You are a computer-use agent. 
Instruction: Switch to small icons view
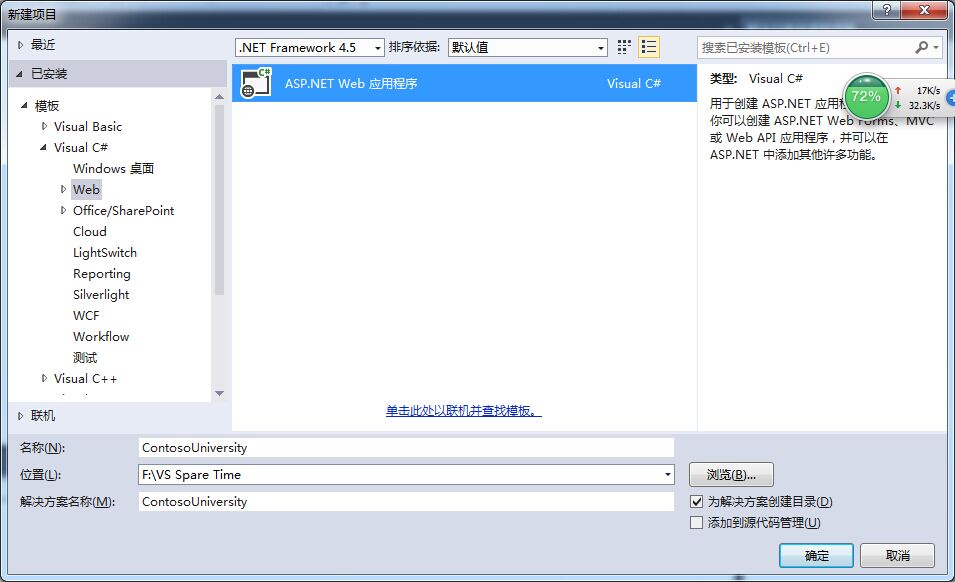pyautogui.click(x=624, y=47)
